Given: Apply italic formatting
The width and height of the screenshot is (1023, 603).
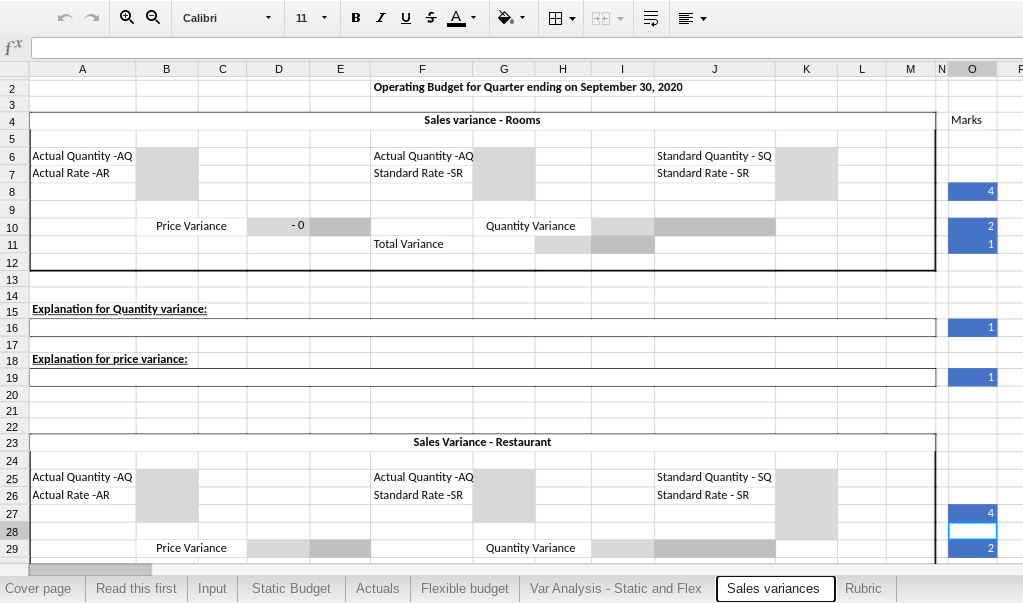Looking at the screenshot, I should pyautogui.click(x=380, y=17).
